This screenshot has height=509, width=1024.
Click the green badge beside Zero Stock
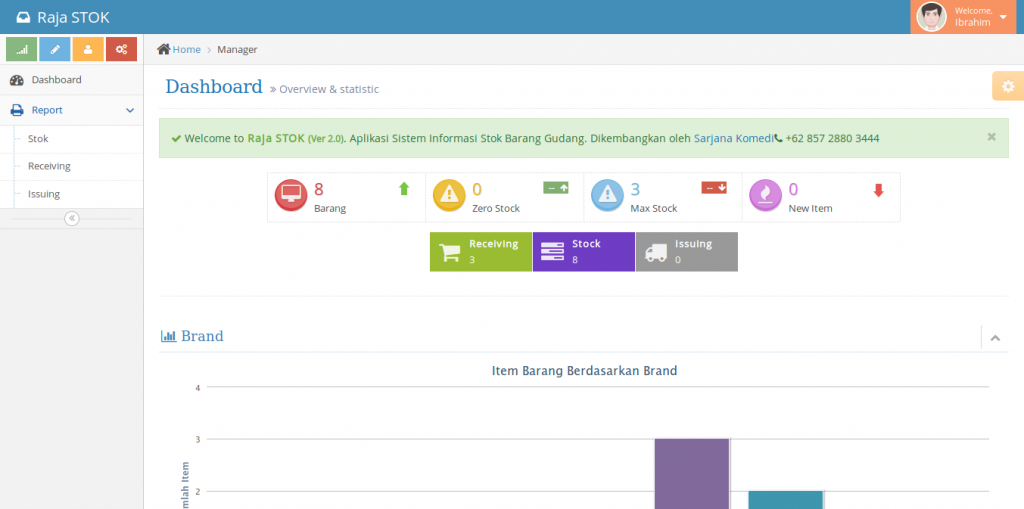tap(556, 188)
